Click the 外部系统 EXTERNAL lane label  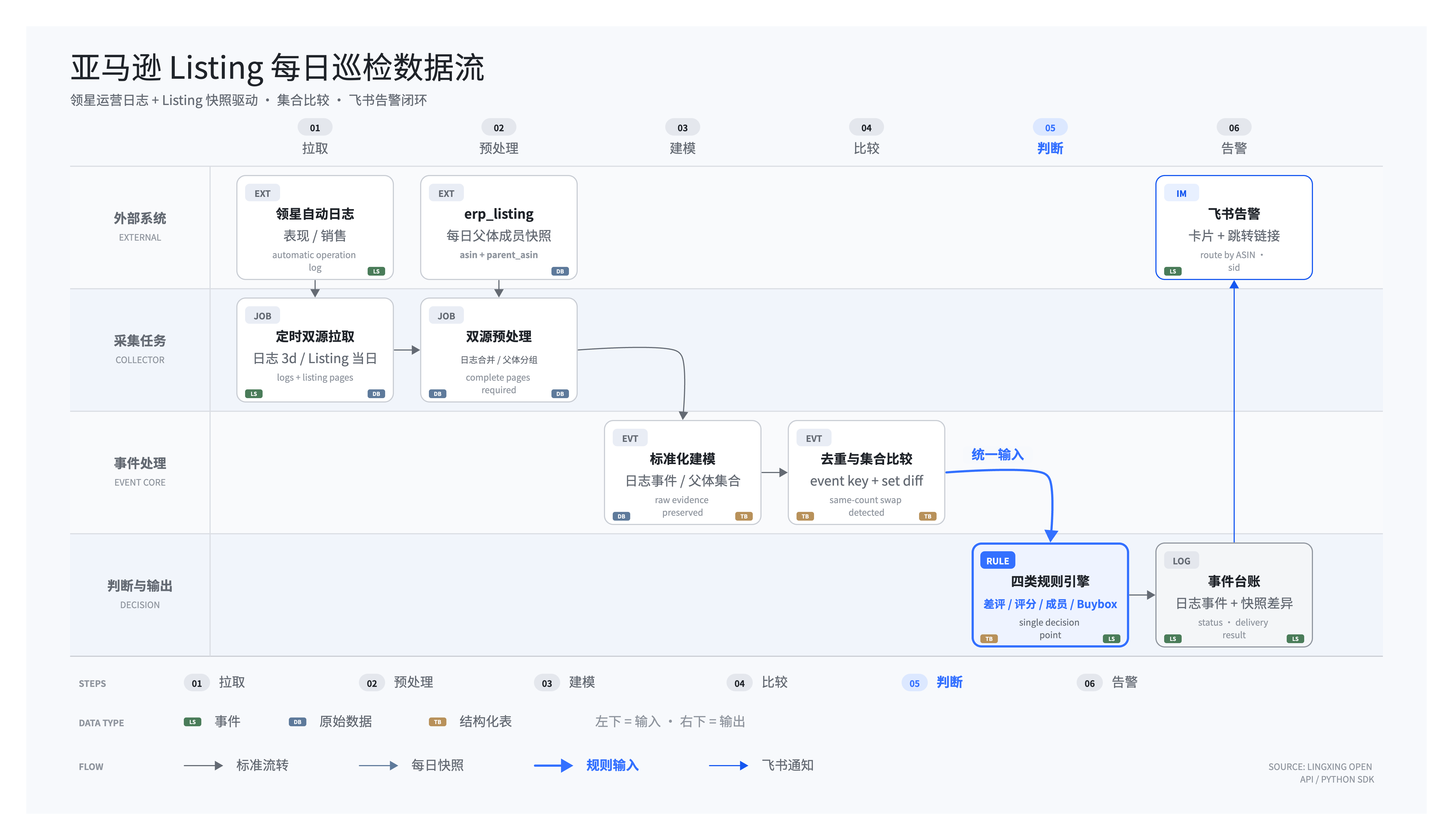140,227
